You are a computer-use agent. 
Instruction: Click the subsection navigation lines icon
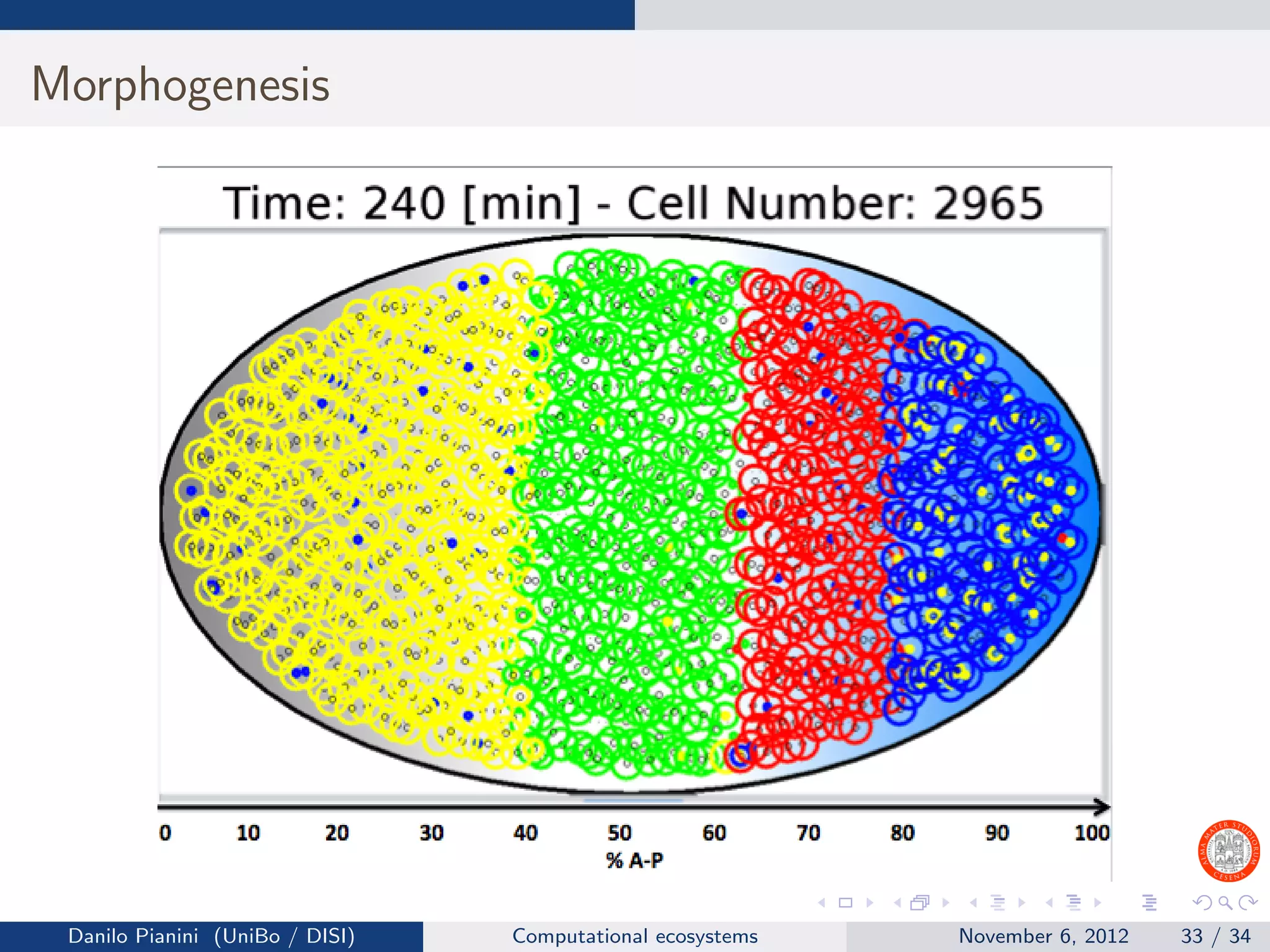click(x=998, y=903)
